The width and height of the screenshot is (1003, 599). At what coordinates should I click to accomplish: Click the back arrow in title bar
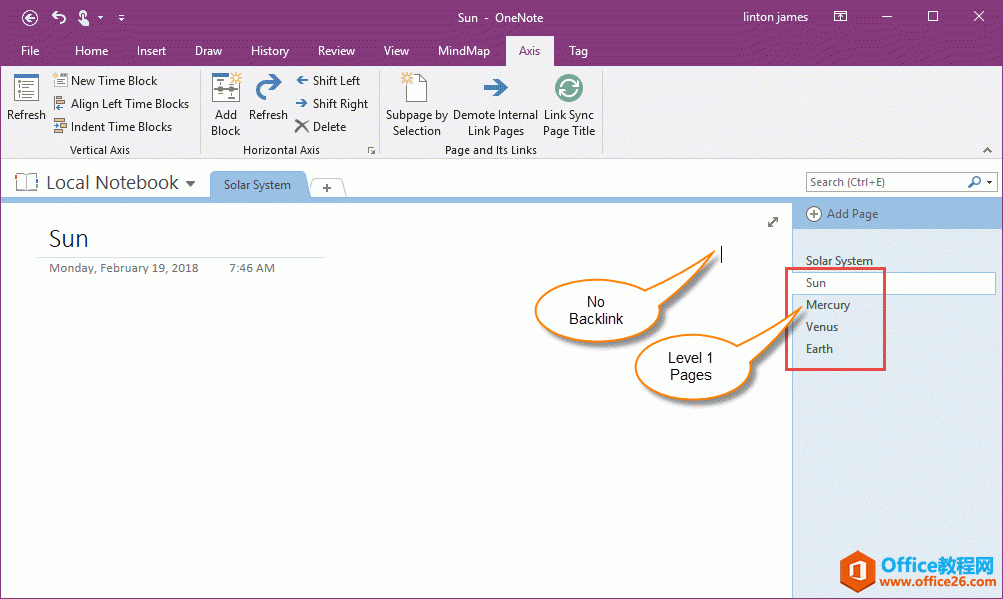(x=30, y=17)
